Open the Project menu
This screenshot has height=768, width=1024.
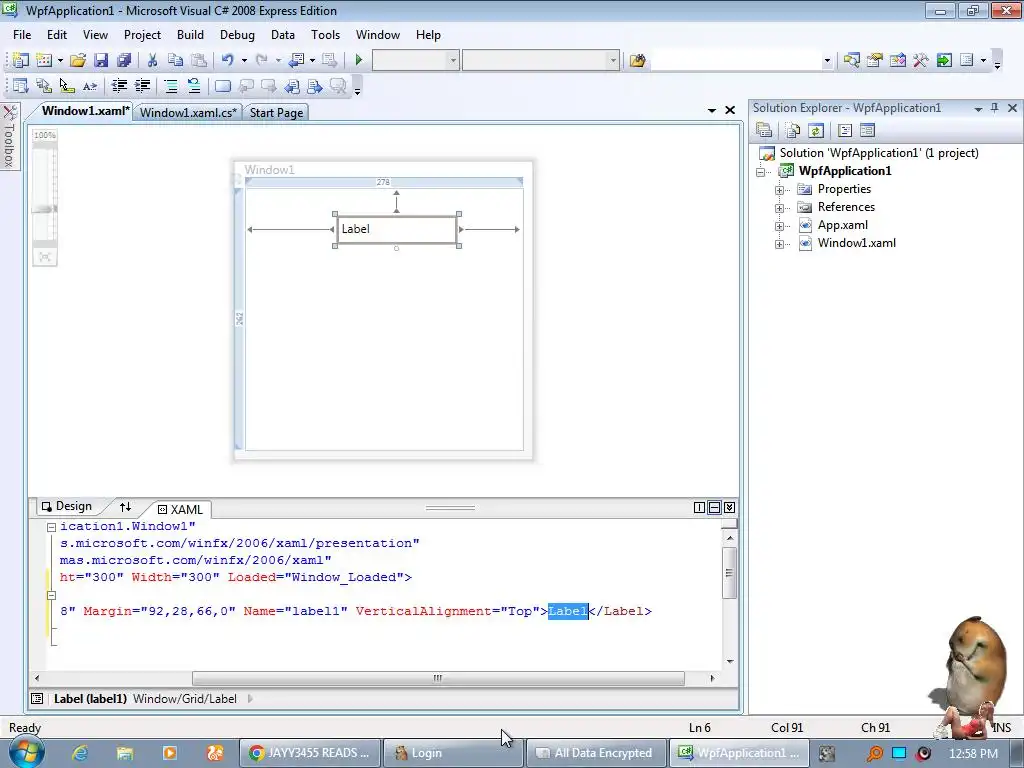pyautogui.click(x=142, y=35)
